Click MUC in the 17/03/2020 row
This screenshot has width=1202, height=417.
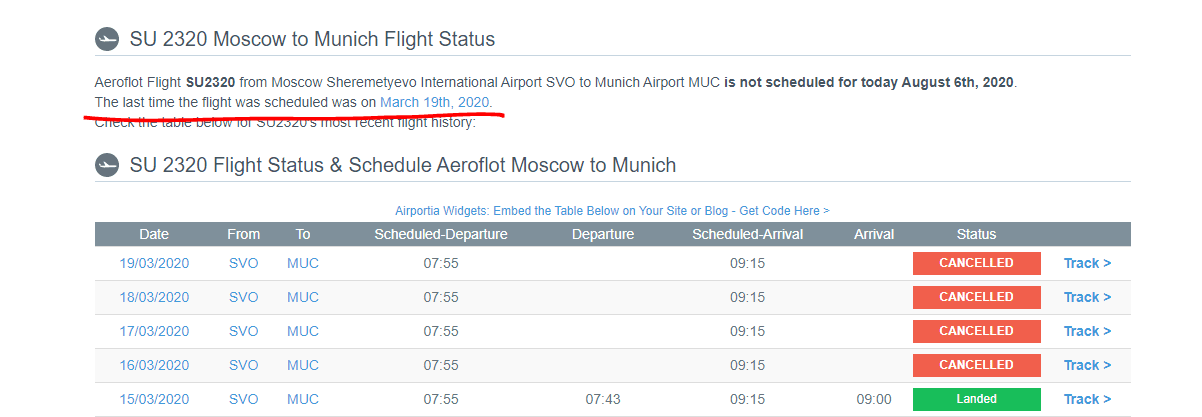tap(303, 331)
